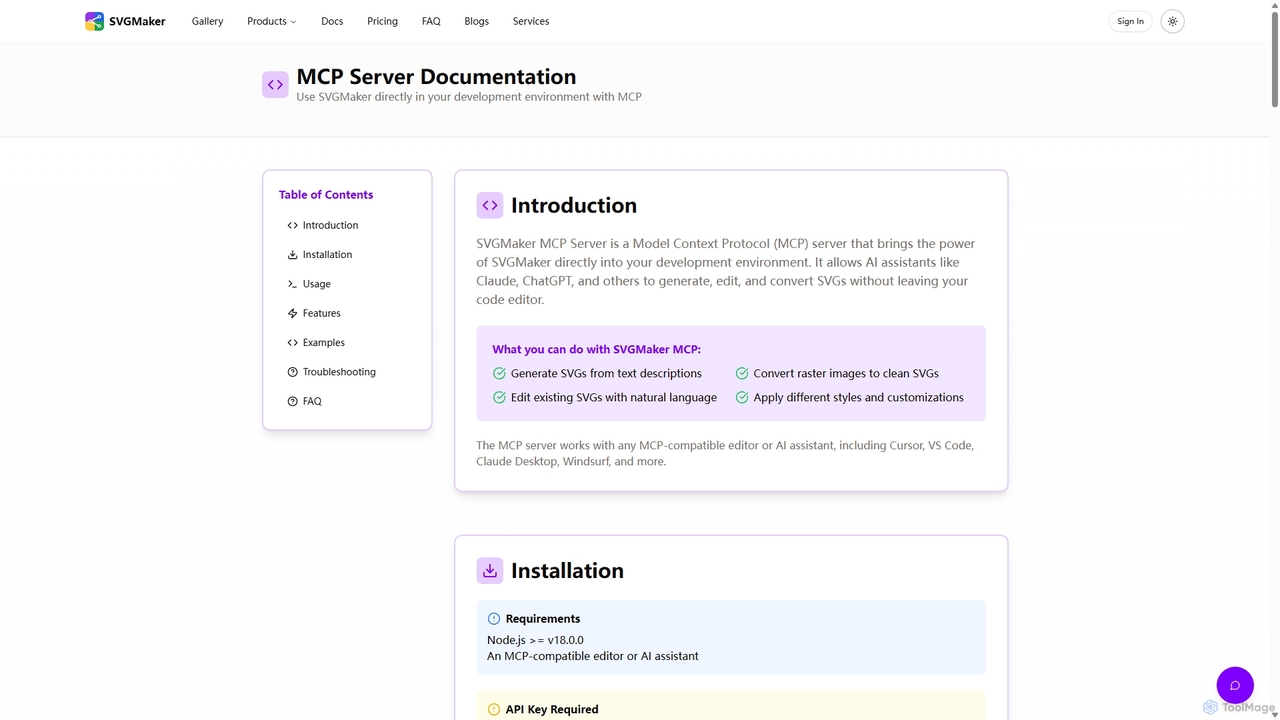Click the Requirements label
Image resolution: width=1280 pixels, height=720 pixels.
pyautogui.click(x=543, y=619)
